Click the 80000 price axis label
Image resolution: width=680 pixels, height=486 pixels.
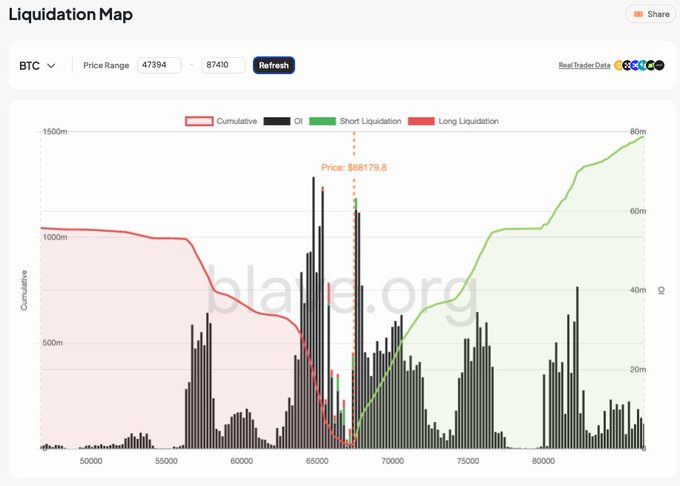click(543, 461)
